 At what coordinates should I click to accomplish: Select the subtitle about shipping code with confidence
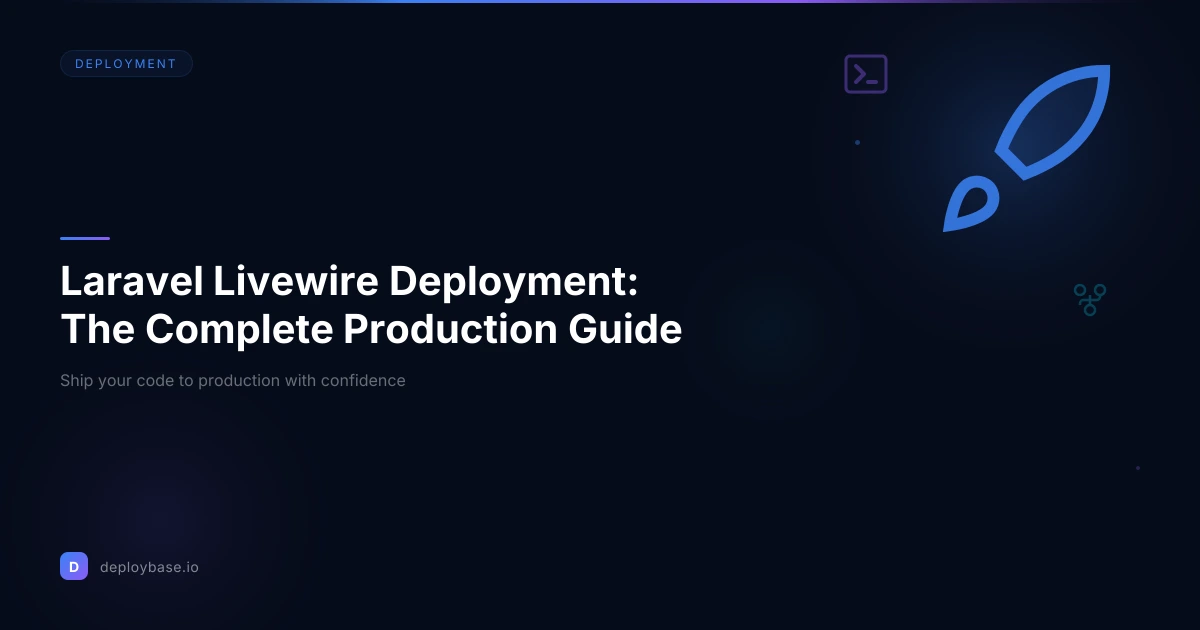pyautogui.click(x=233, y=381)
